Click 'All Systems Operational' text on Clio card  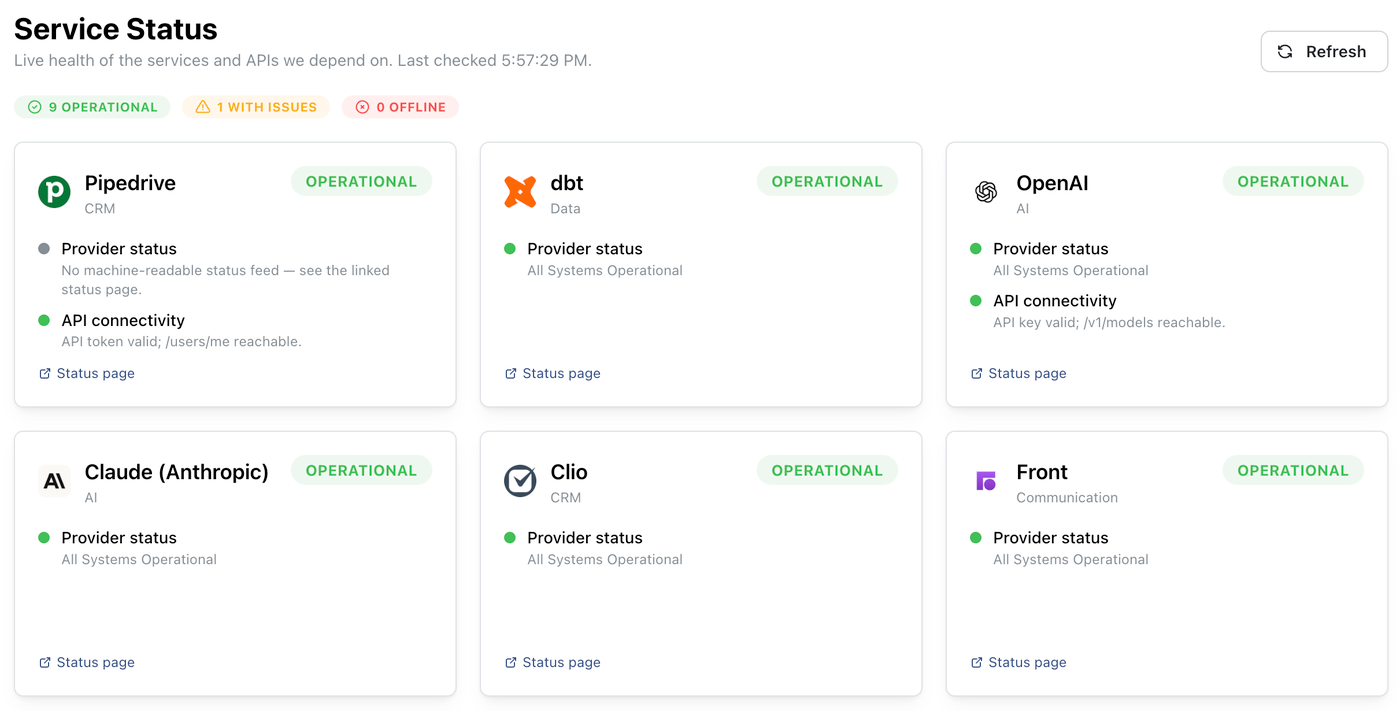[605, 560]
